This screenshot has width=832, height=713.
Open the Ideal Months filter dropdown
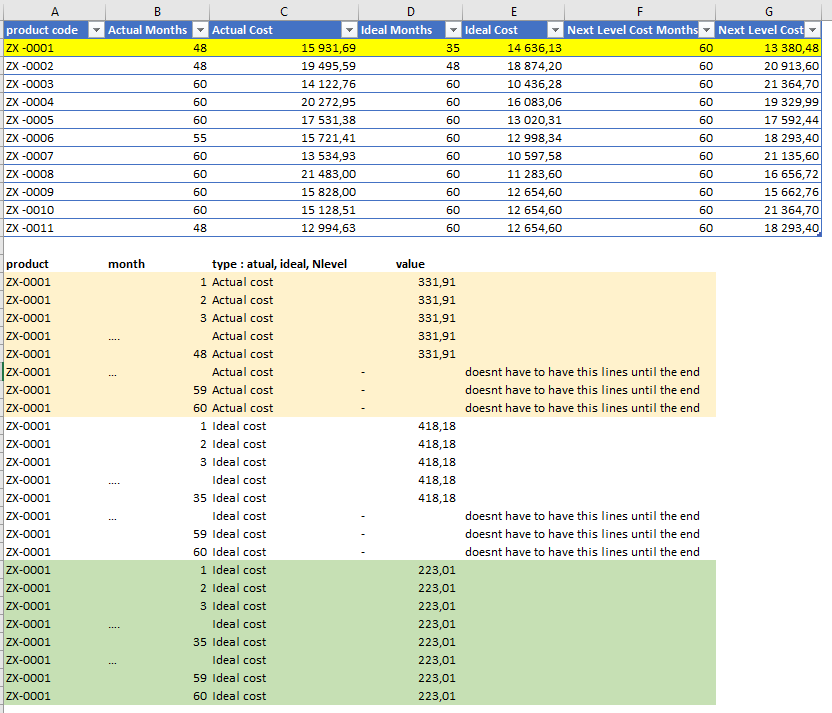(x=453, y=30)
